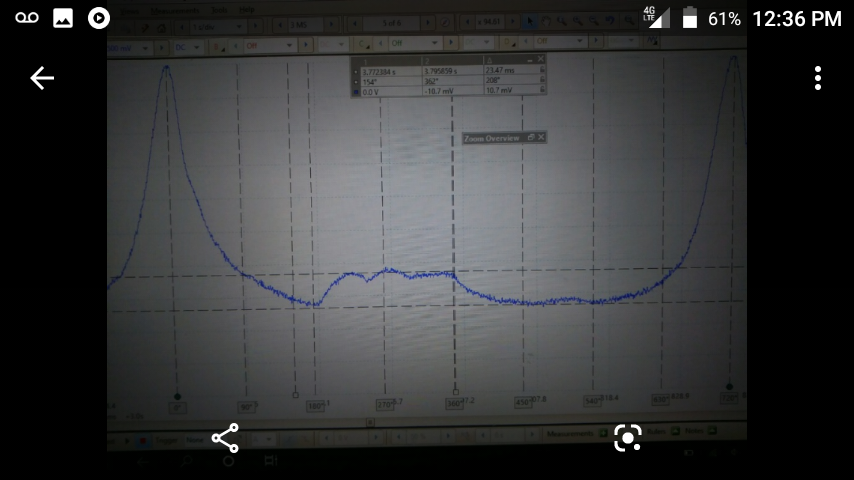
Task: Select the pointer tool in scope toolbar
Action: tap(531, 22)
